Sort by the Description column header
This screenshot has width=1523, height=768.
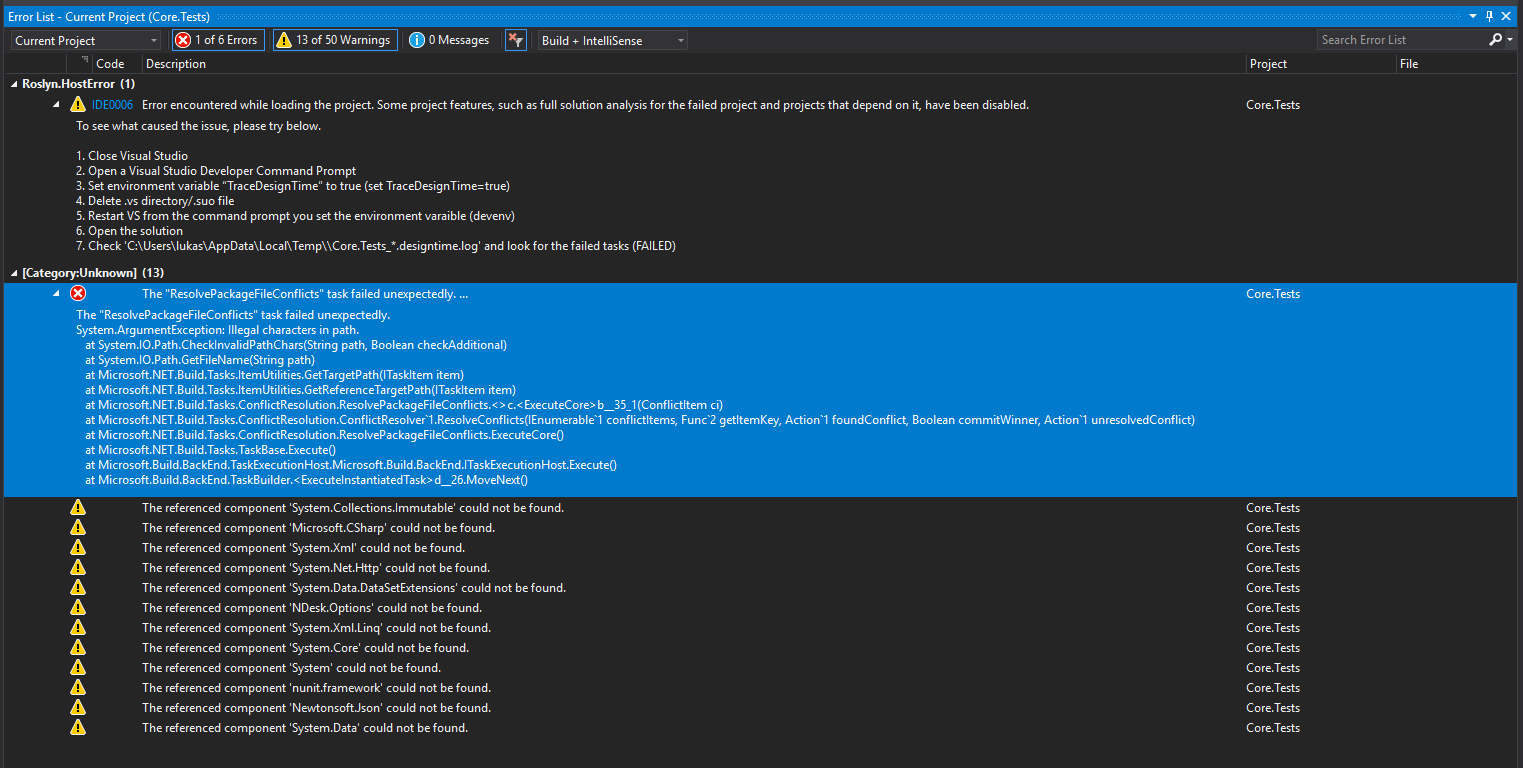coord(176,64)
